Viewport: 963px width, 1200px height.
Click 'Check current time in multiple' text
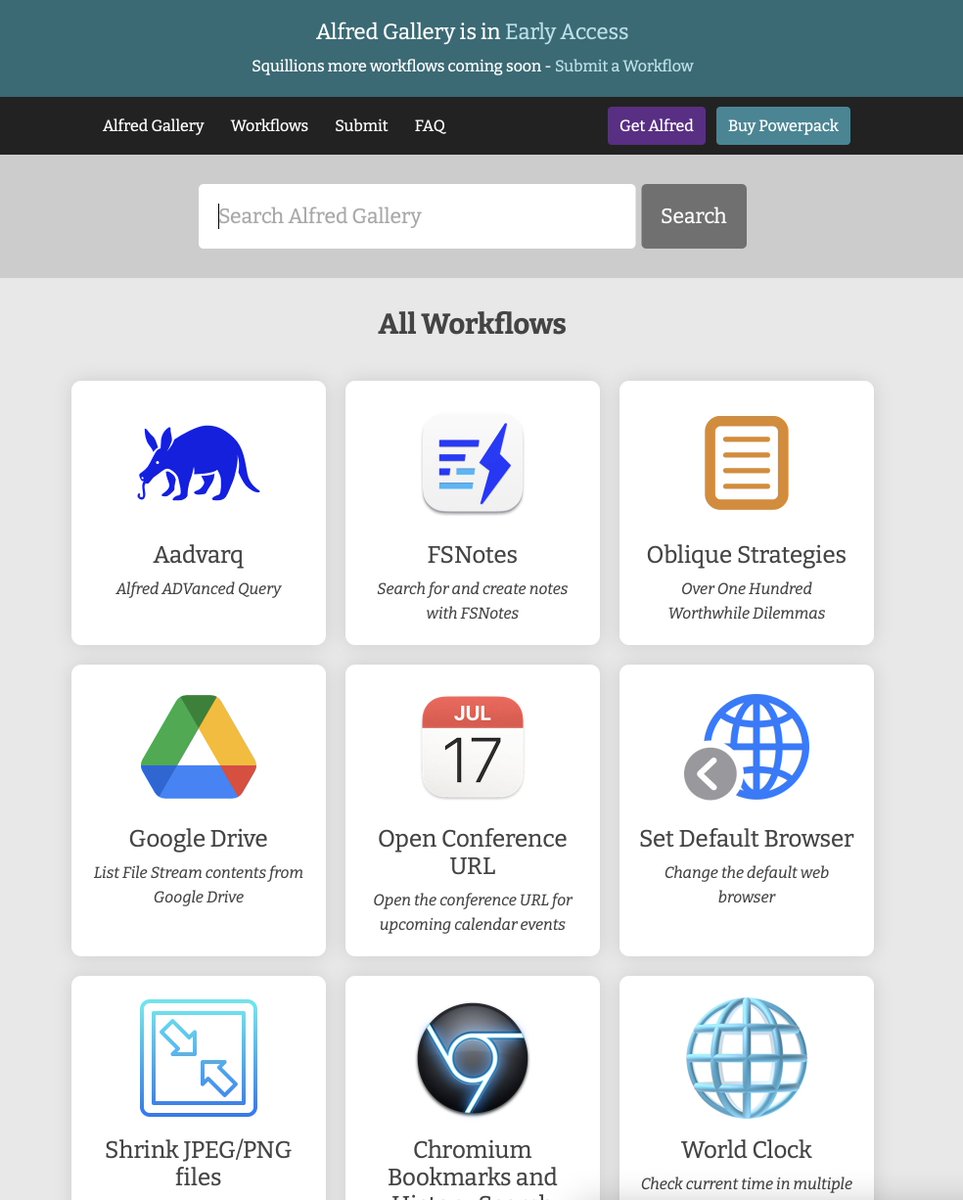coord(747,1184)
